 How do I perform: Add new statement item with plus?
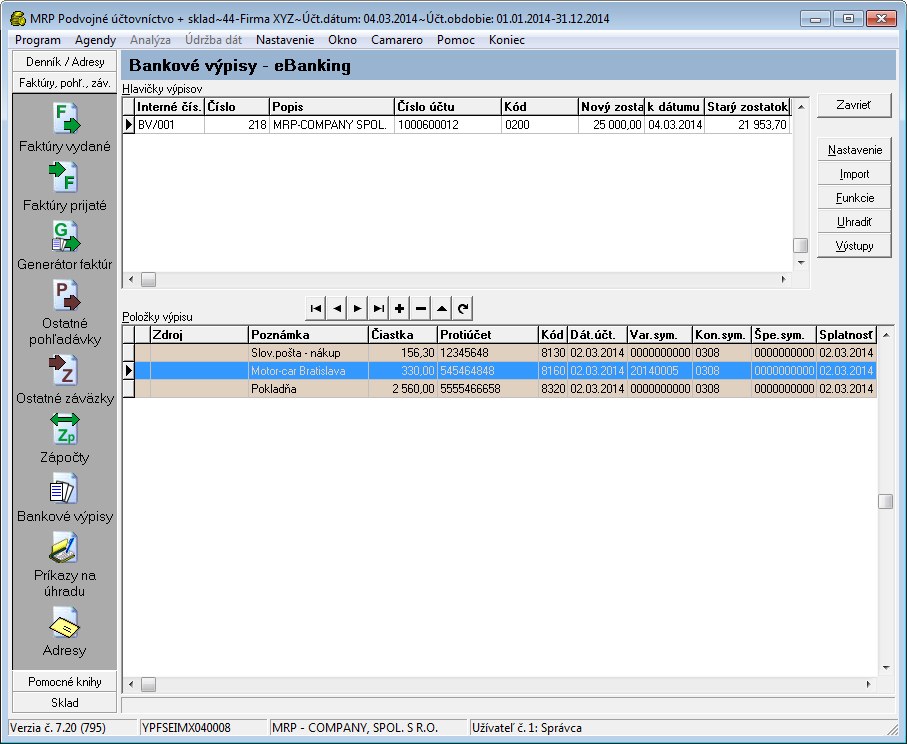[x=400, y=309]
